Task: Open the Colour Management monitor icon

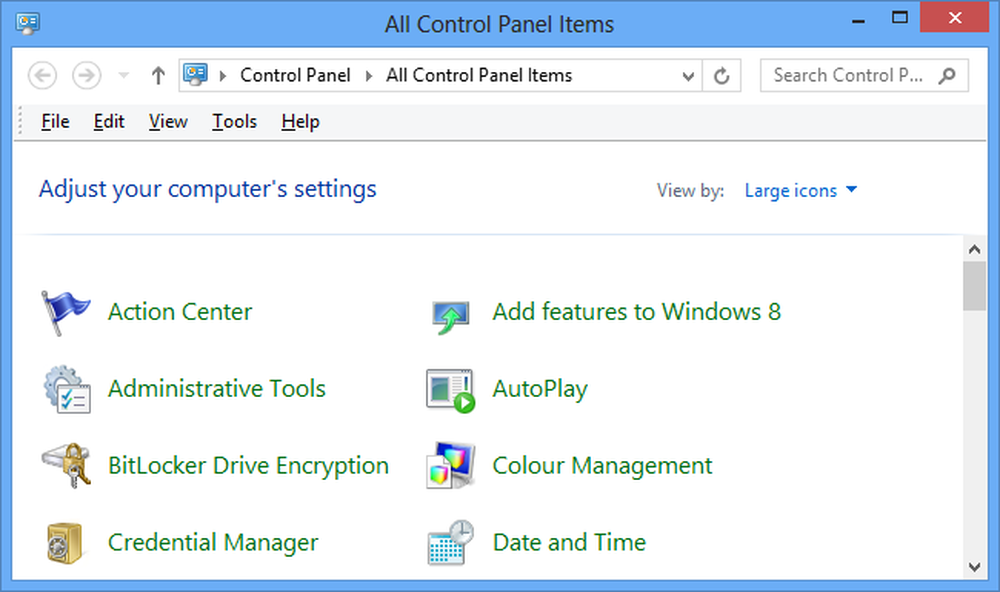Action: (451, 466)
